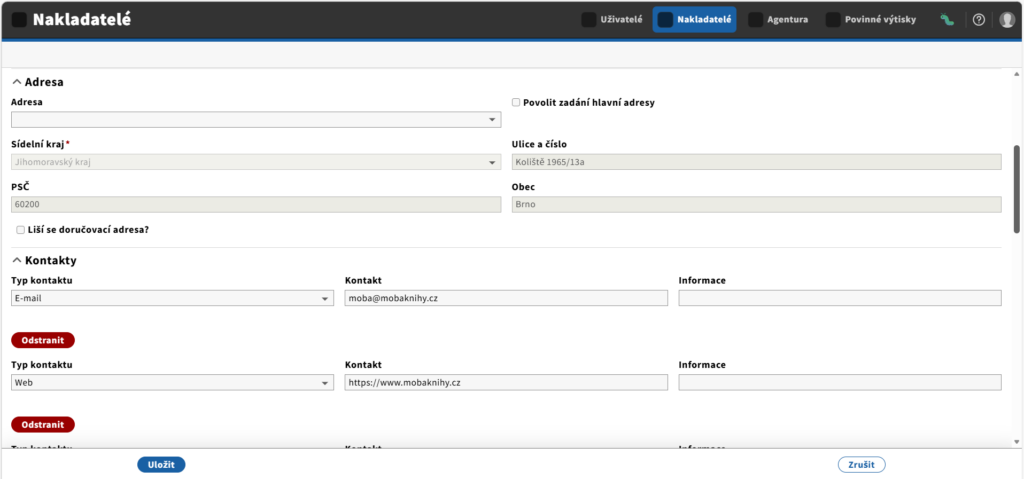Collapse the Kontakty section
Viewport: 1024px width, 479px height.
pos(17,260)
